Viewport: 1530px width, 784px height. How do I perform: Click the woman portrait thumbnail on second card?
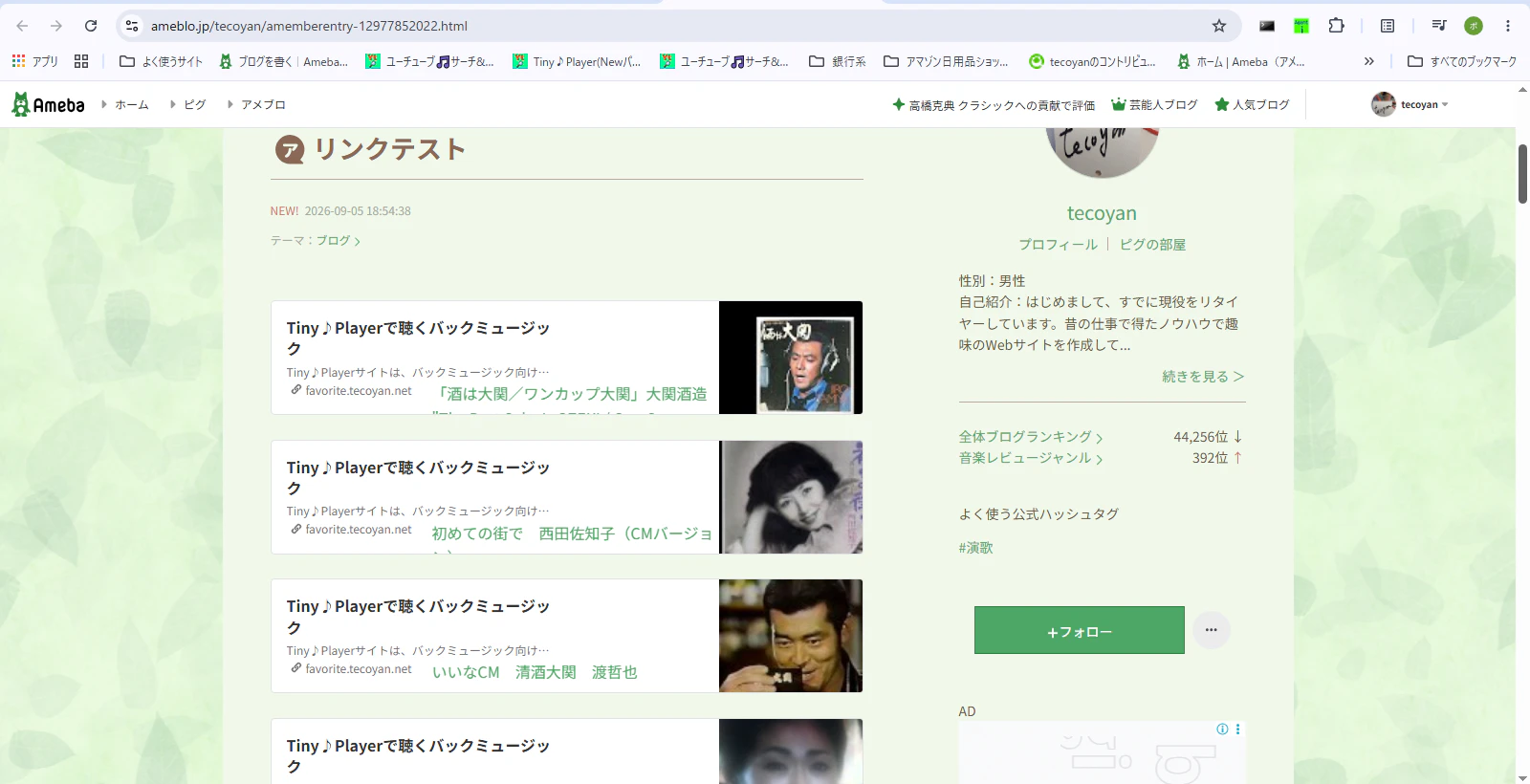[791, 497]
